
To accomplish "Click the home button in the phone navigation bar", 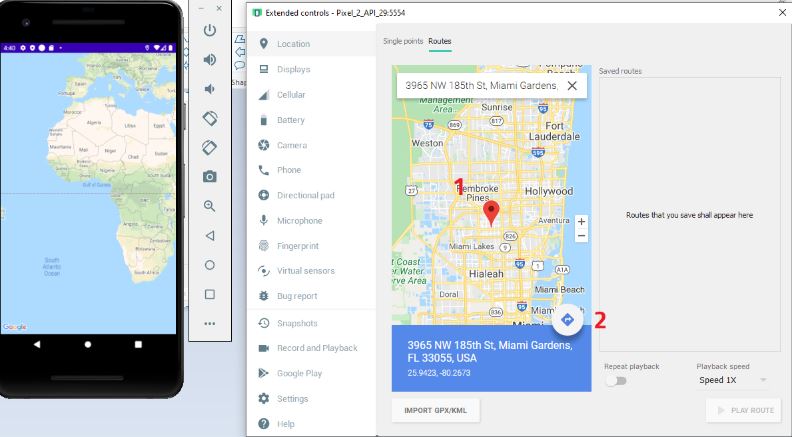I will click(x=88, y=344).
